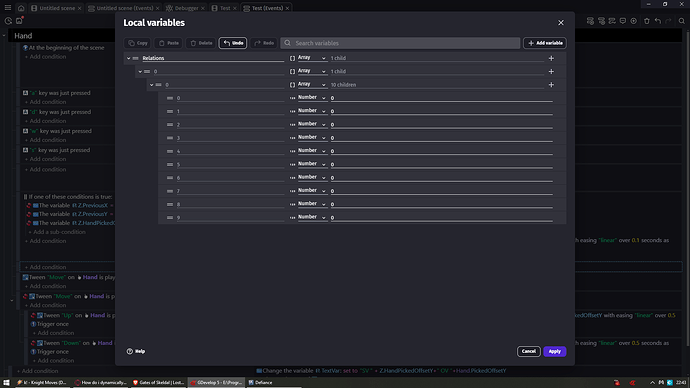Open the Help link
Viewport: 690px width, 388px height.
[136, 351]
